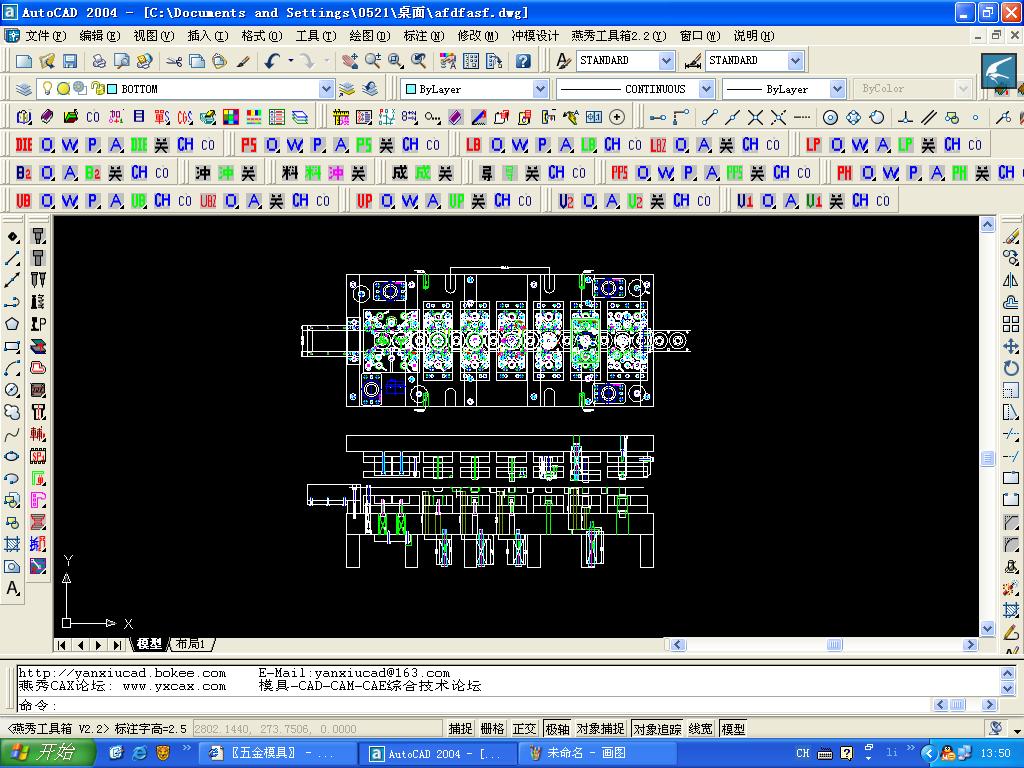Open the 文件(F) menu
The image size is (1024, 768).
pyautogui.click(x=46, y=36)
